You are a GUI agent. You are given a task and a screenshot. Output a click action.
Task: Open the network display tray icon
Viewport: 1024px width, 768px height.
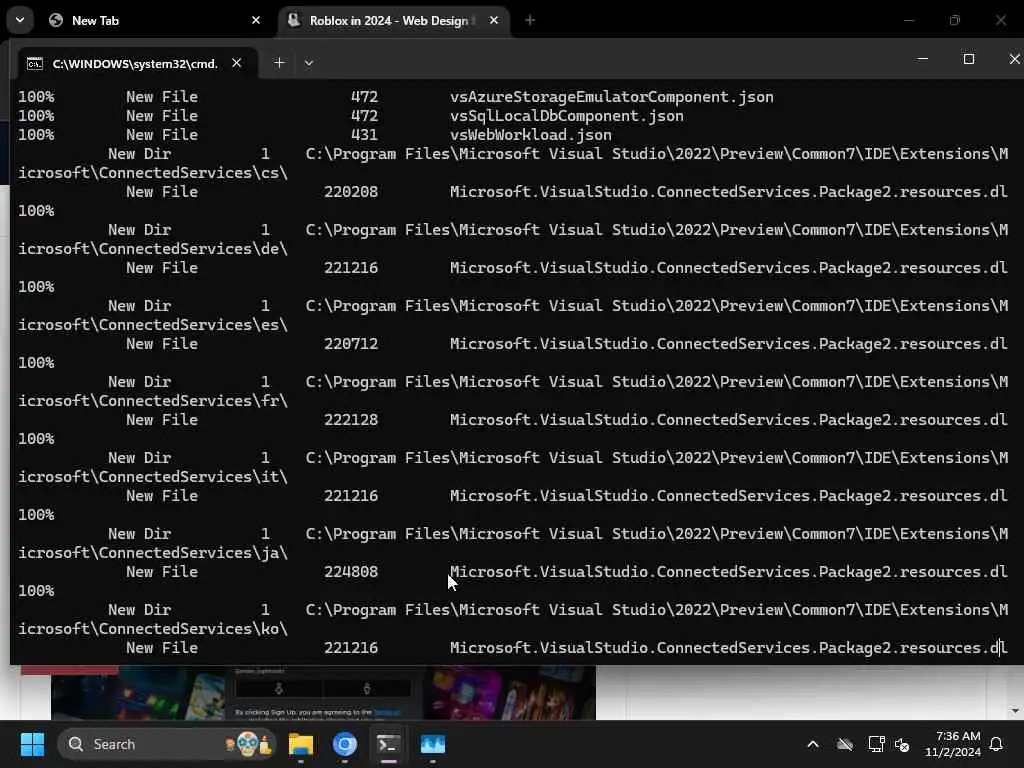876,744
